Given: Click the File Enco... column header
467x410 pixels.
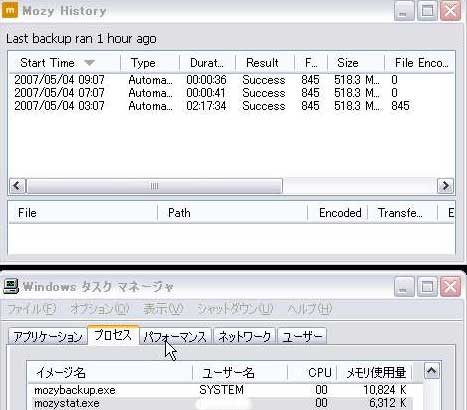Looking at the screenshot, I should (420, 63).
